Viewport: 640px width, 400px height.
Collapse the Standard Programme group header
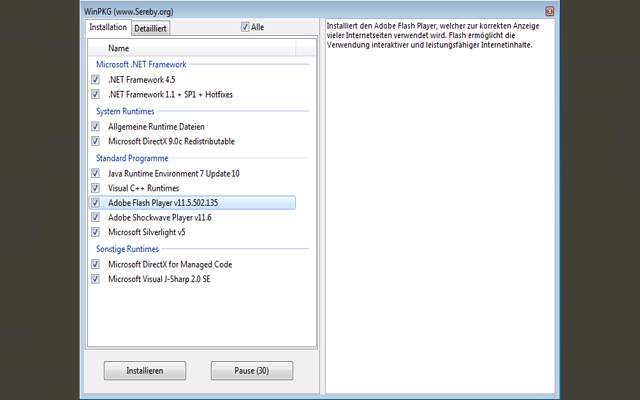pyautogui.click(x=132, y=158)
